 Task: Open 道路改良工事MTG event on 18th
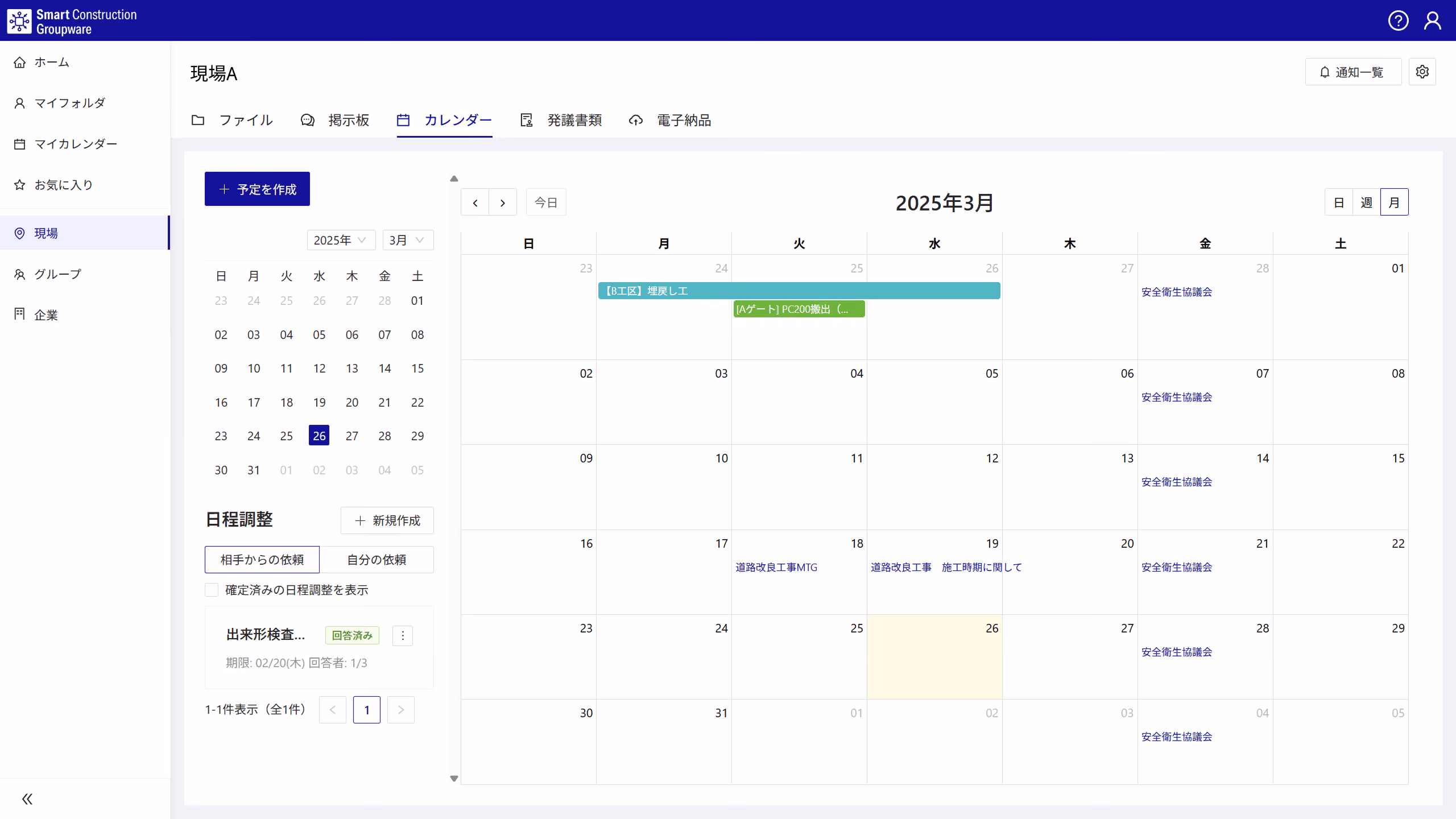pos(776,567)
